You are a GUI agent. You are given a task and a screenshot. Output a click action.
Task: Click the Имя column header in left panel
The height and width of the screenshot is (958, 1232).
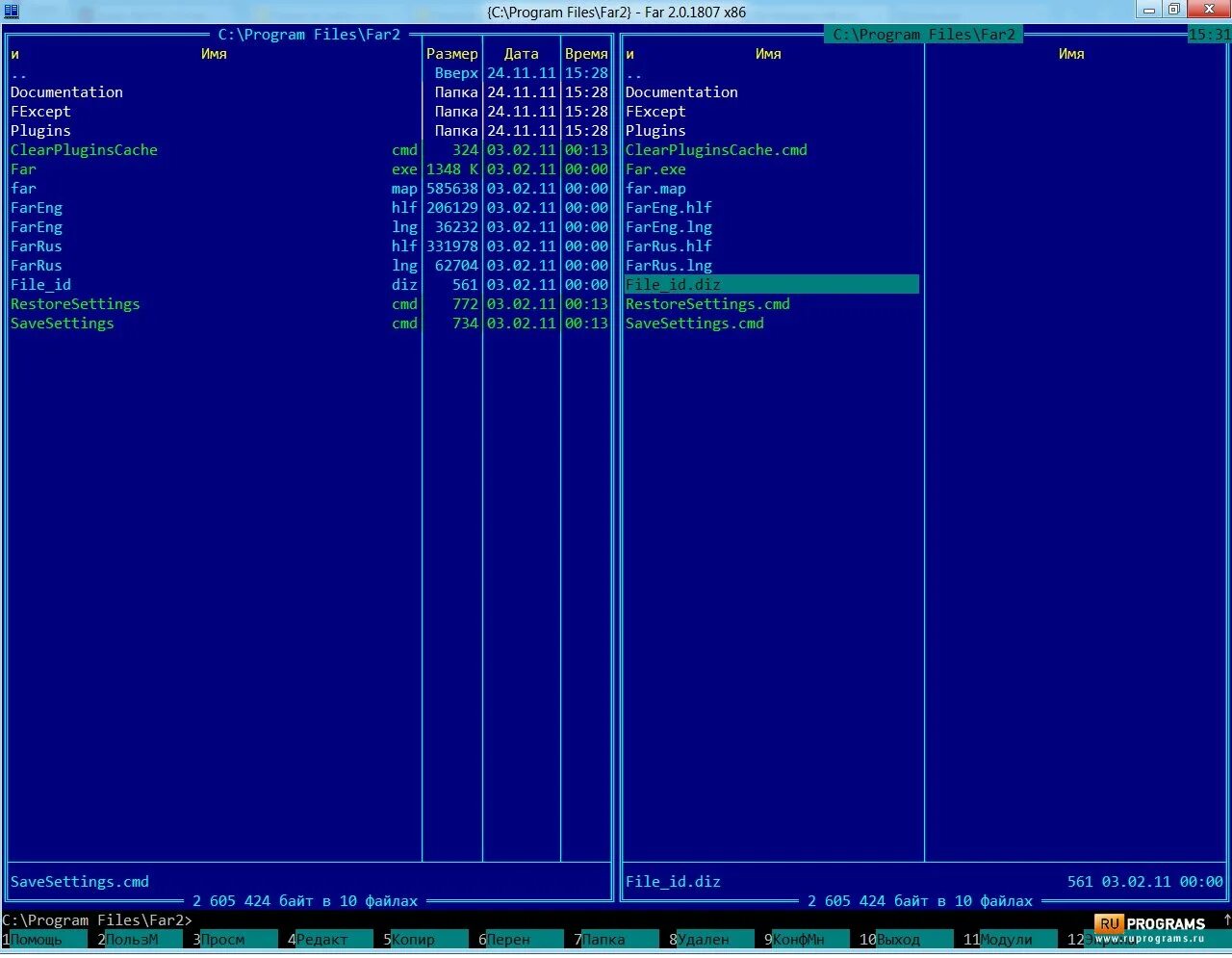click(214, 54)
